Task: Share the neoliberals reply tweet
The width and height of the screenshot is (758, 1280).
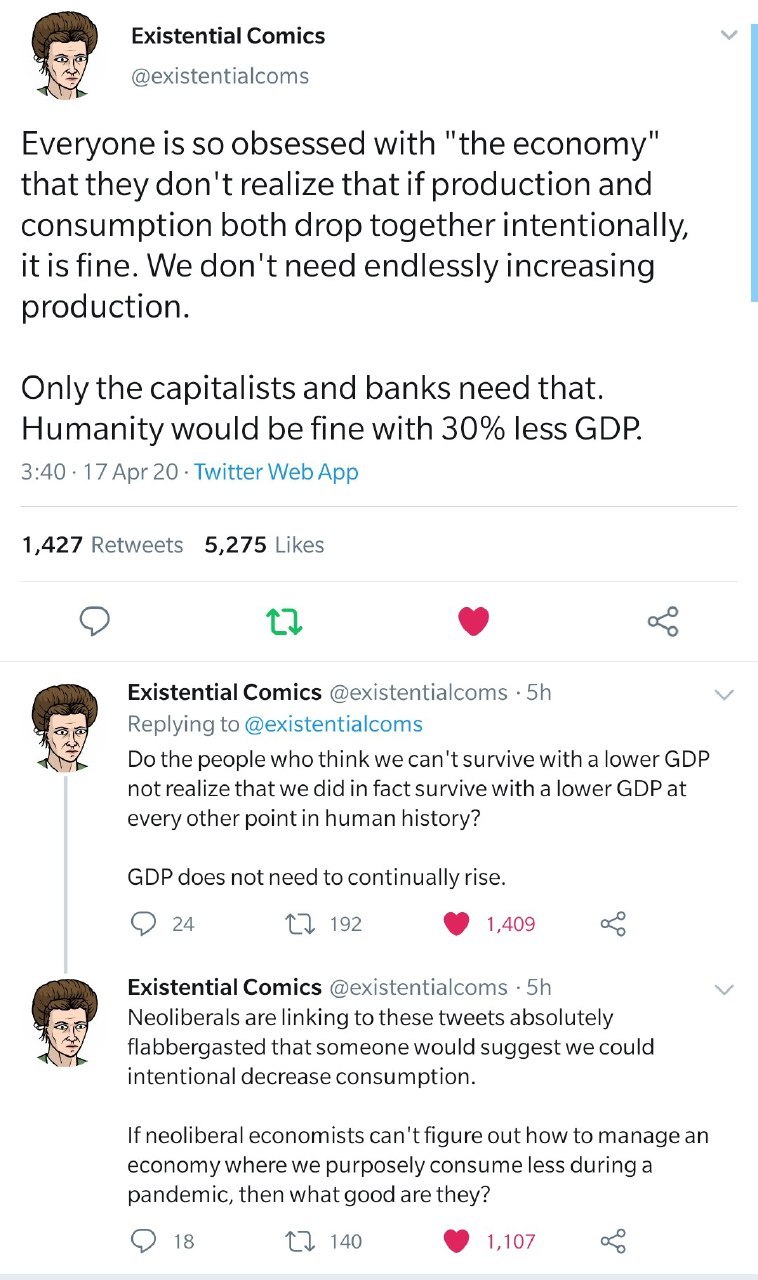Action: click(614, 1241)
